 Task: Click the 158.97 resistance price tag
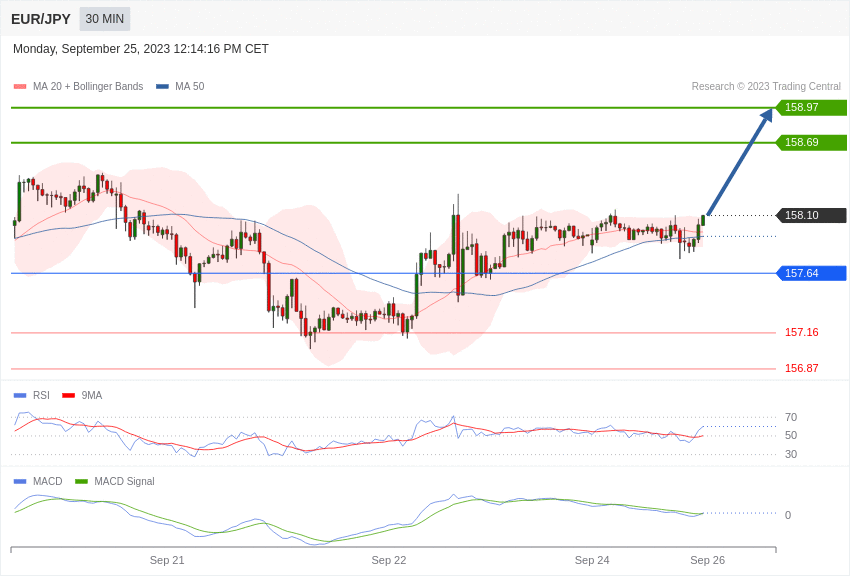[x=812, y=107]
